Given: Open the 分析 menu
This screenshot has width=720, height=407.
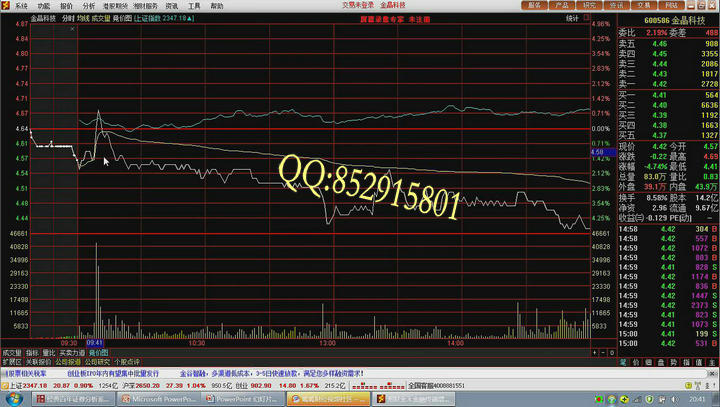Looking at the screenshot, I should [89, 5].
